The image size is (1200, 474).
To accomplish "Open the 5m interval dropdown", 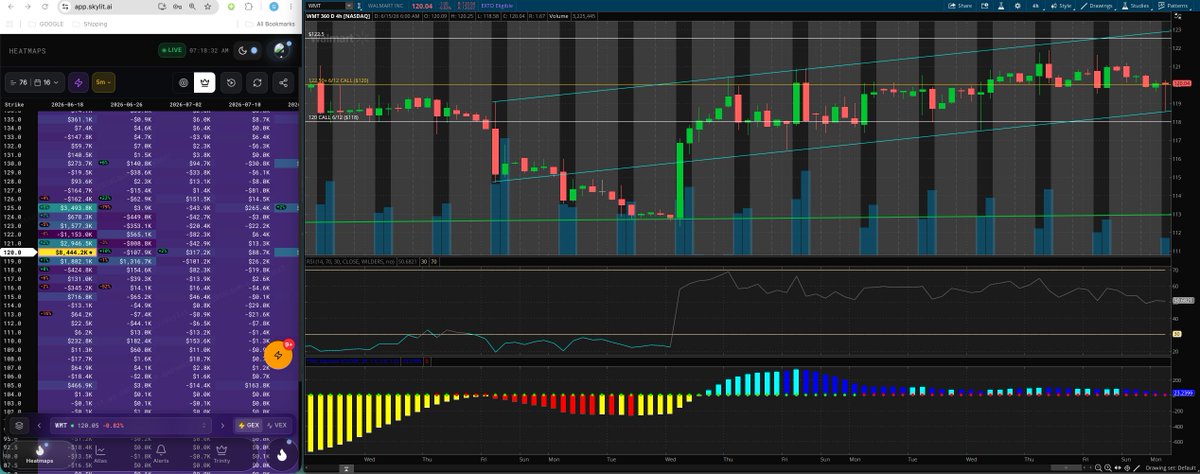I will pos(103,82).
